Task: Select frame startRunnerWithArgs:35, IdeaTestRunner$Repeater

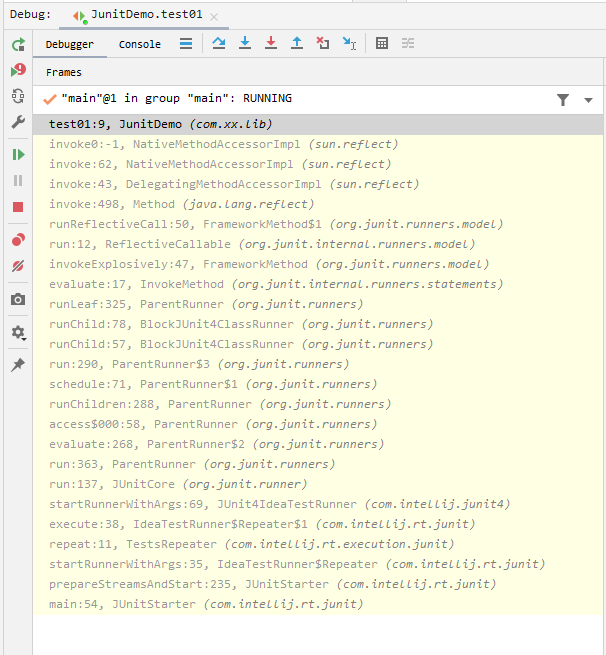Action: click(318, 565)
